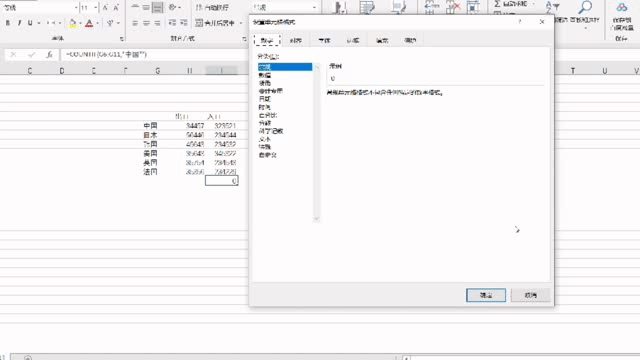The height and width of the screenshot is (360, 640).
Task: Click Merge and Center (合并后居中)
Action: 215,23
